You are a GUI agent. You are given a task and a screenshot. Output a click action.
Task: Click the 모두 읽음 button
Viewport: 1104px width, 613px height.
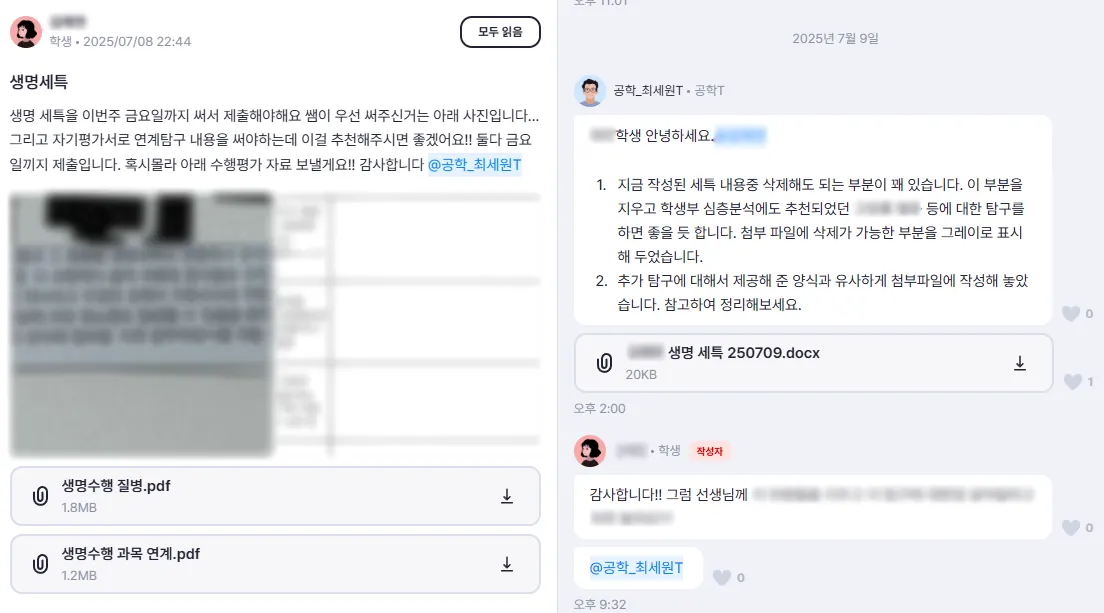pos(500,32)
